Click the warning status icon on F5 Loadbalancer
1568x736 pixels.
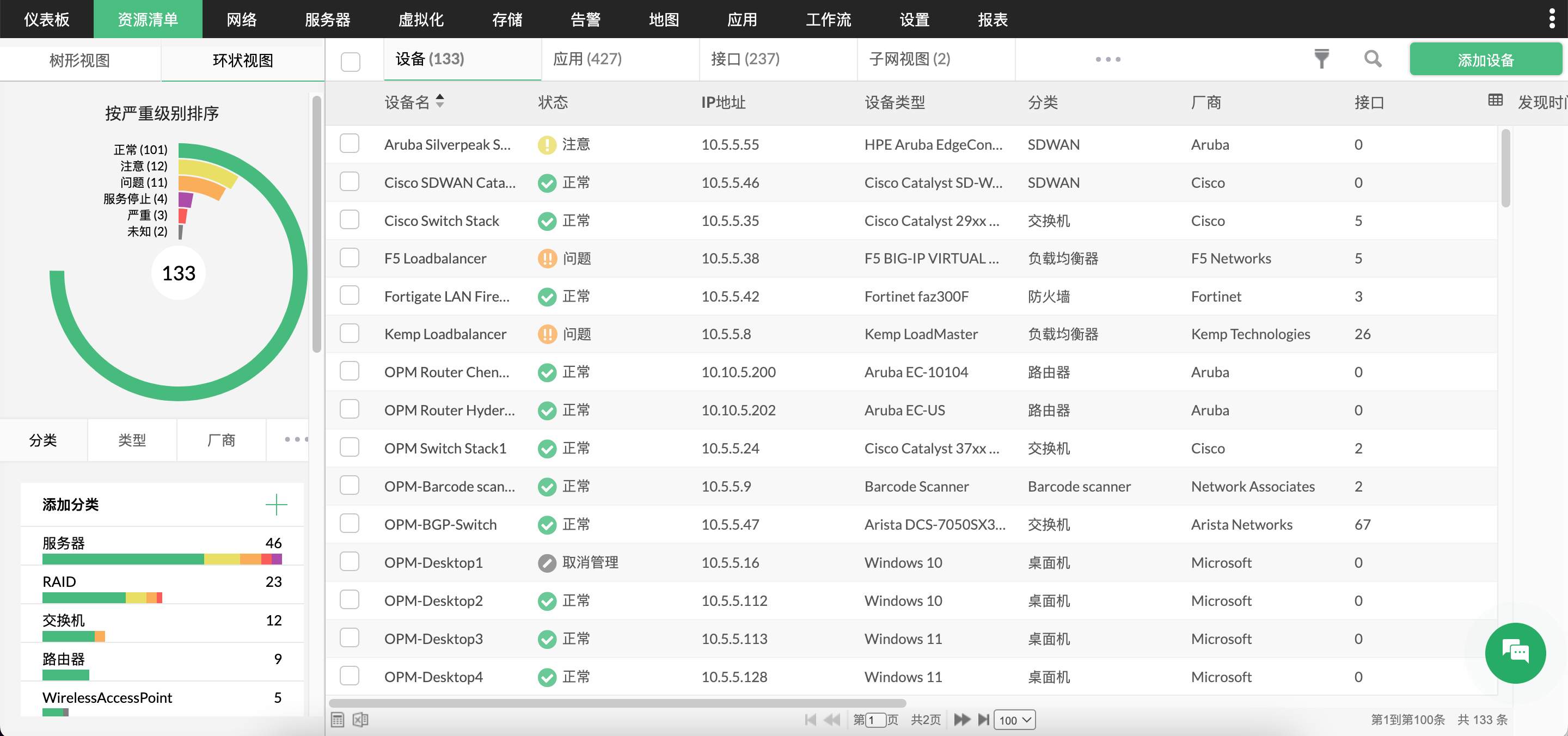pyautogui.click(x=547, y=258)
